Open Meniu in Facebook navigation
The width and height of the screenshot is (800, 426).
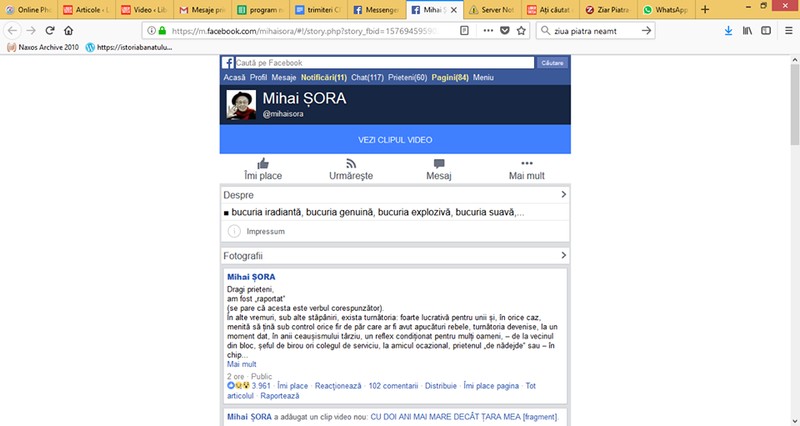click(483, 78)
